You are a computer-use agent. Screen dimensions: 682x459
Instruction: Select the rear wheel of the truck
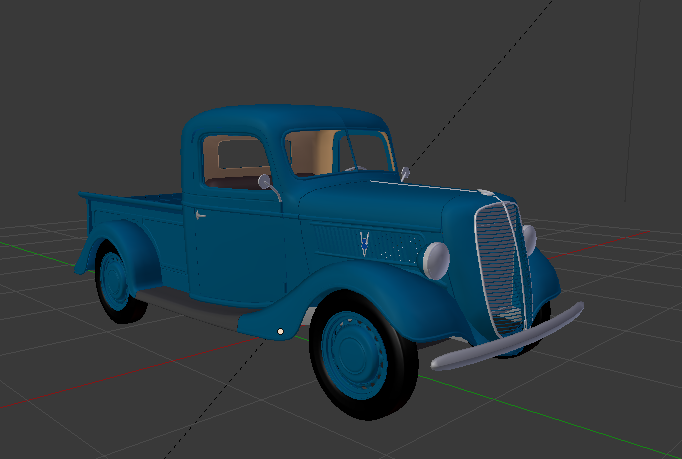pos(117,283)
